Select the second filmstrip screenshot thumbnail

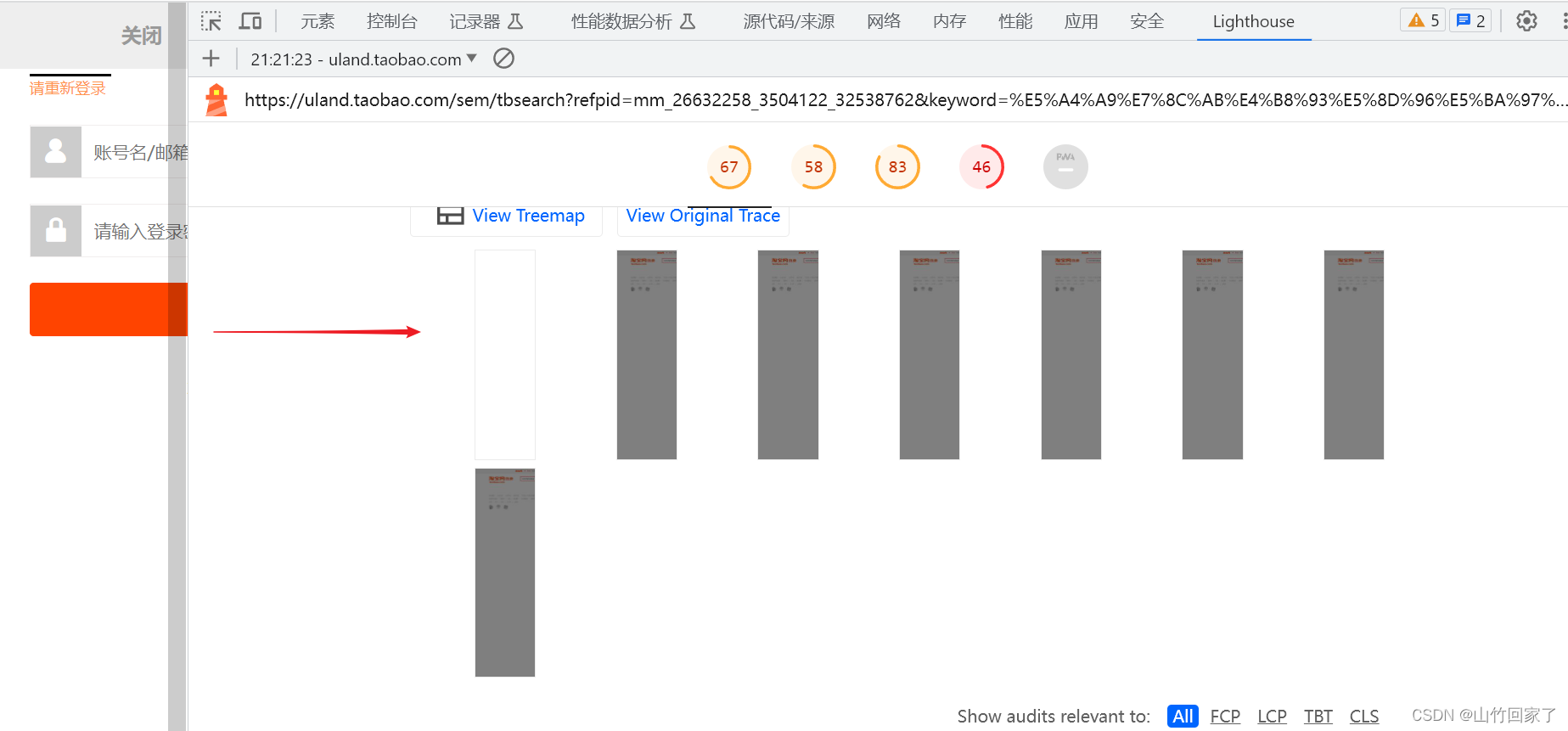[x=647, y=355]
